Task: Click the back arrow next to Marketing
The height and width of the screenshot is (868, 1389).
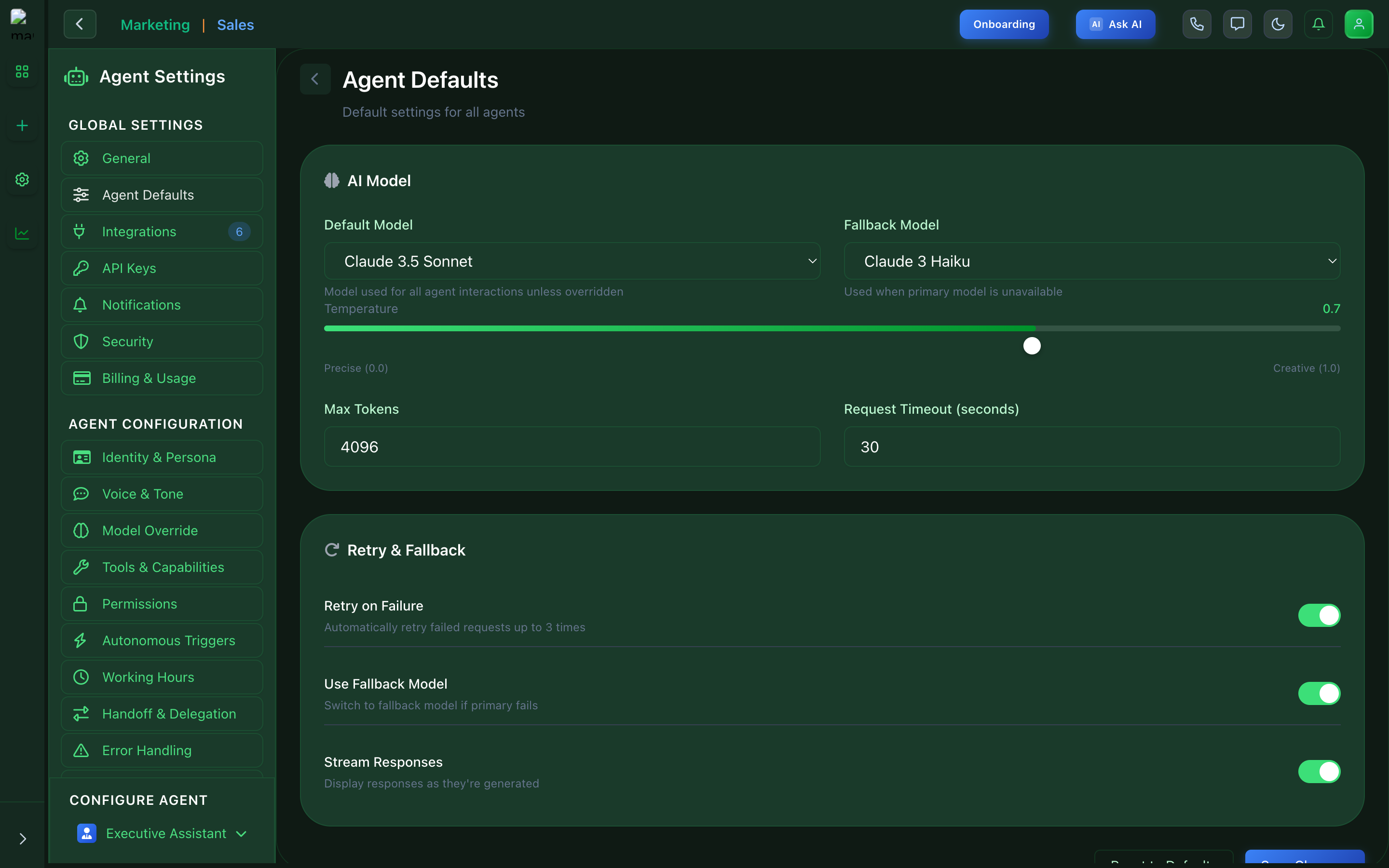Action: click(x=80, y=24)
